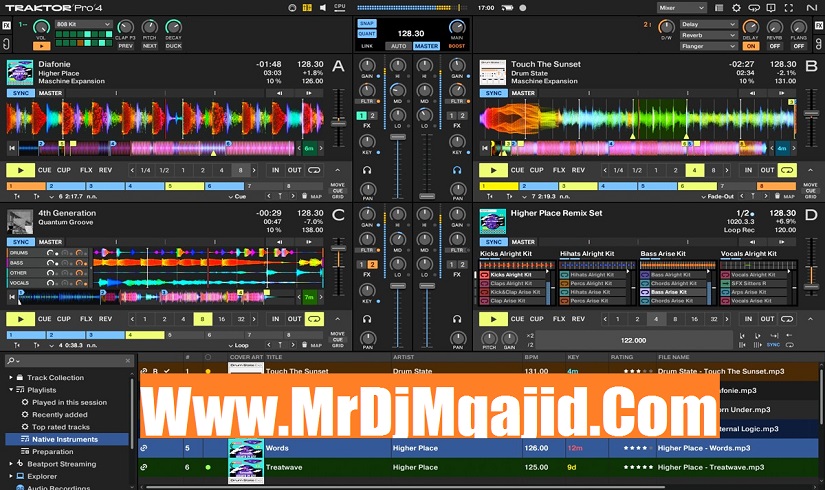This screenshot has height=490, width=825.
Task: Toggle Delay effect ON button
Action: tap(751, 46)
